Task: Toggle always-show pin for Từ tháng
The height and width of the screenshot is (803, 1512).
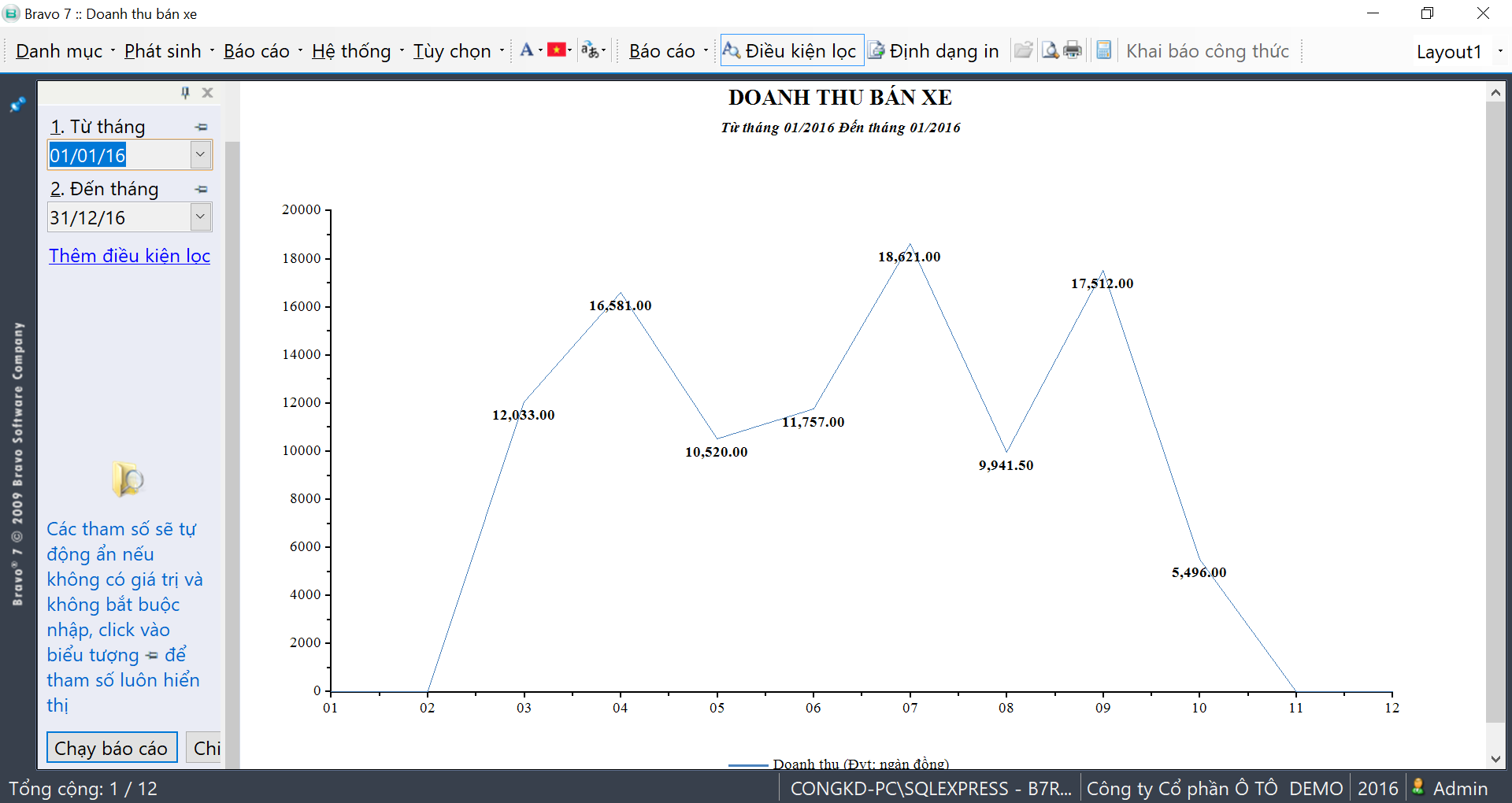Action: pos(202,127)
